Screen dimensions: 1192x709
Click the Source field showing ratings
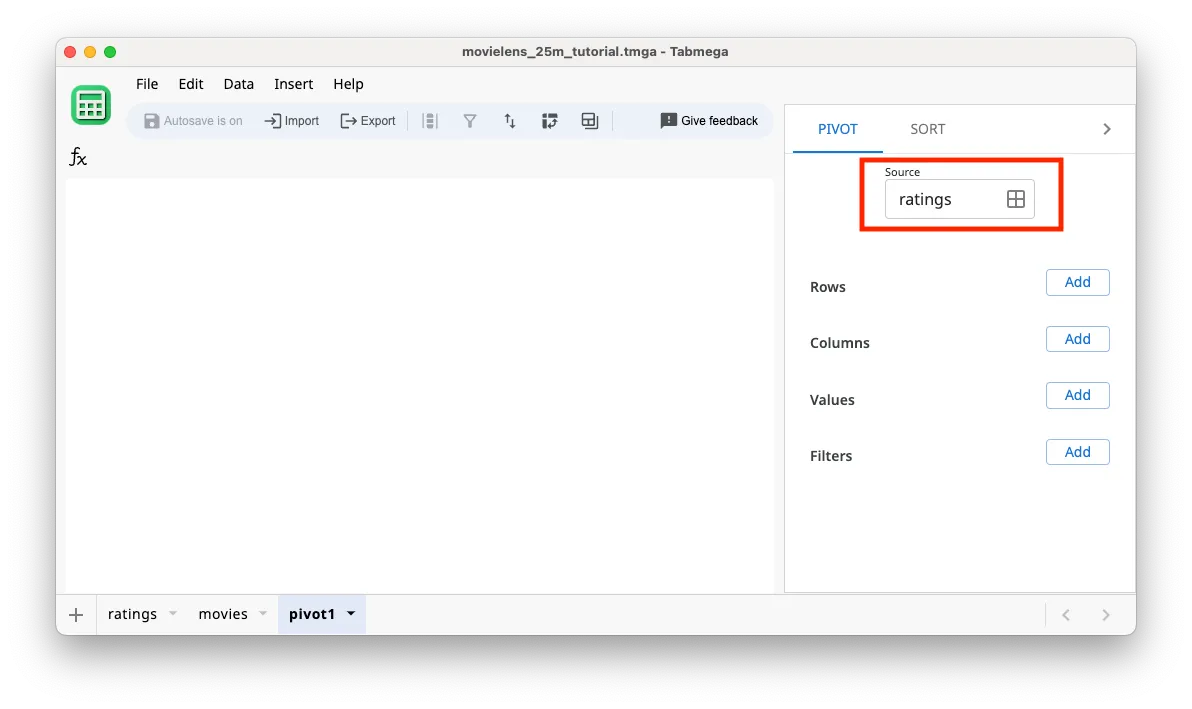(945, 199)
